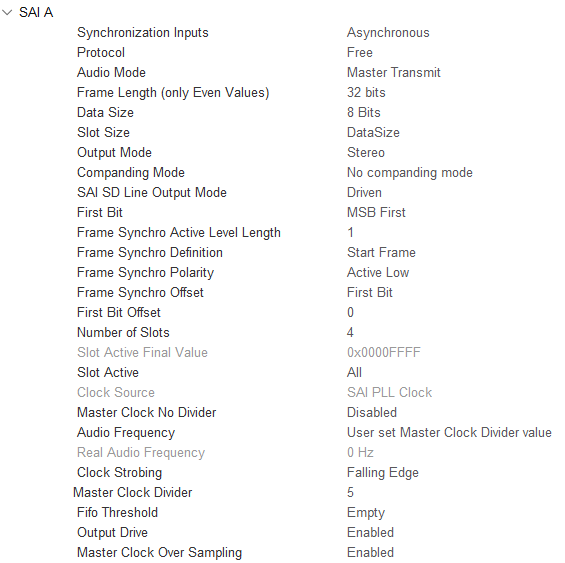The height and width of the screenshot is (563, 565).
Task: Select Frame Synchro Polarity Active Low
Action: [378, 272]
